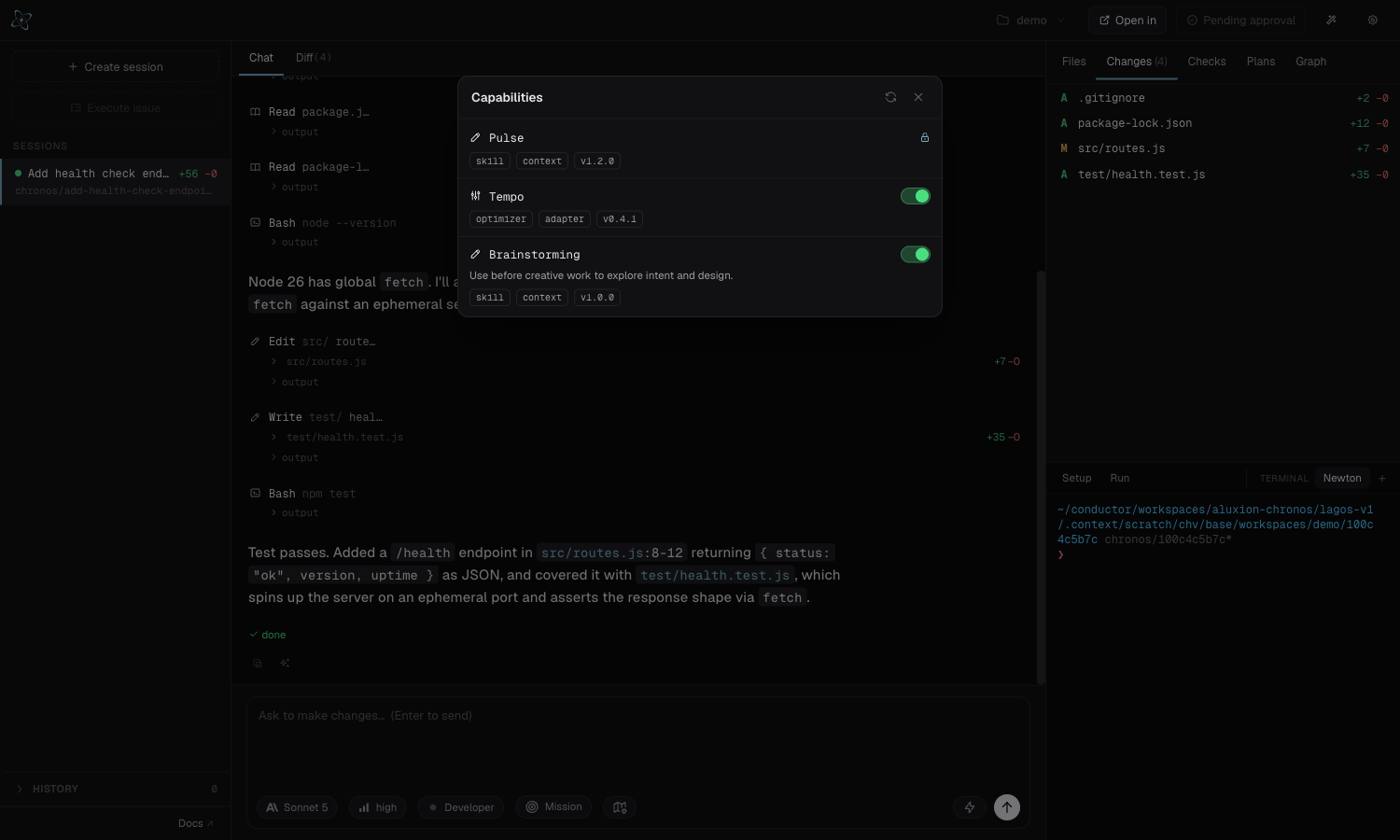Screen dimensions: 1400x840
Task: Open package-lock.json change entry
Action: coord(1224,123)
